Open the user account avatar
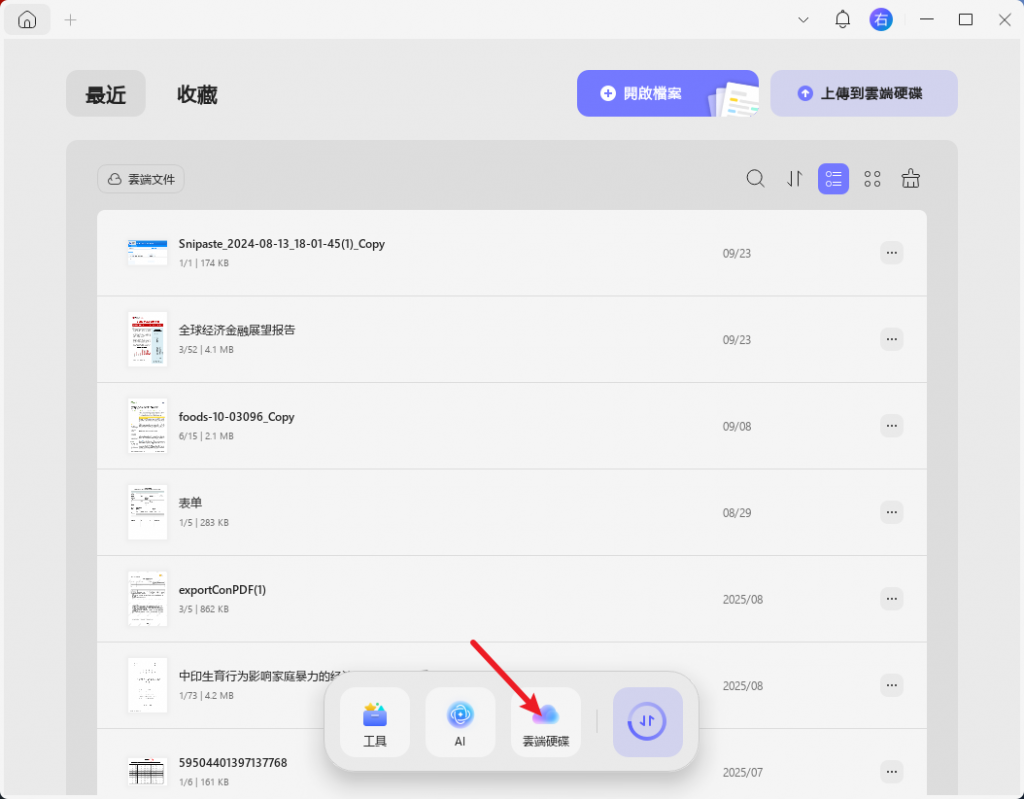This screenshot has width=1024, height=799. point(881,20)
